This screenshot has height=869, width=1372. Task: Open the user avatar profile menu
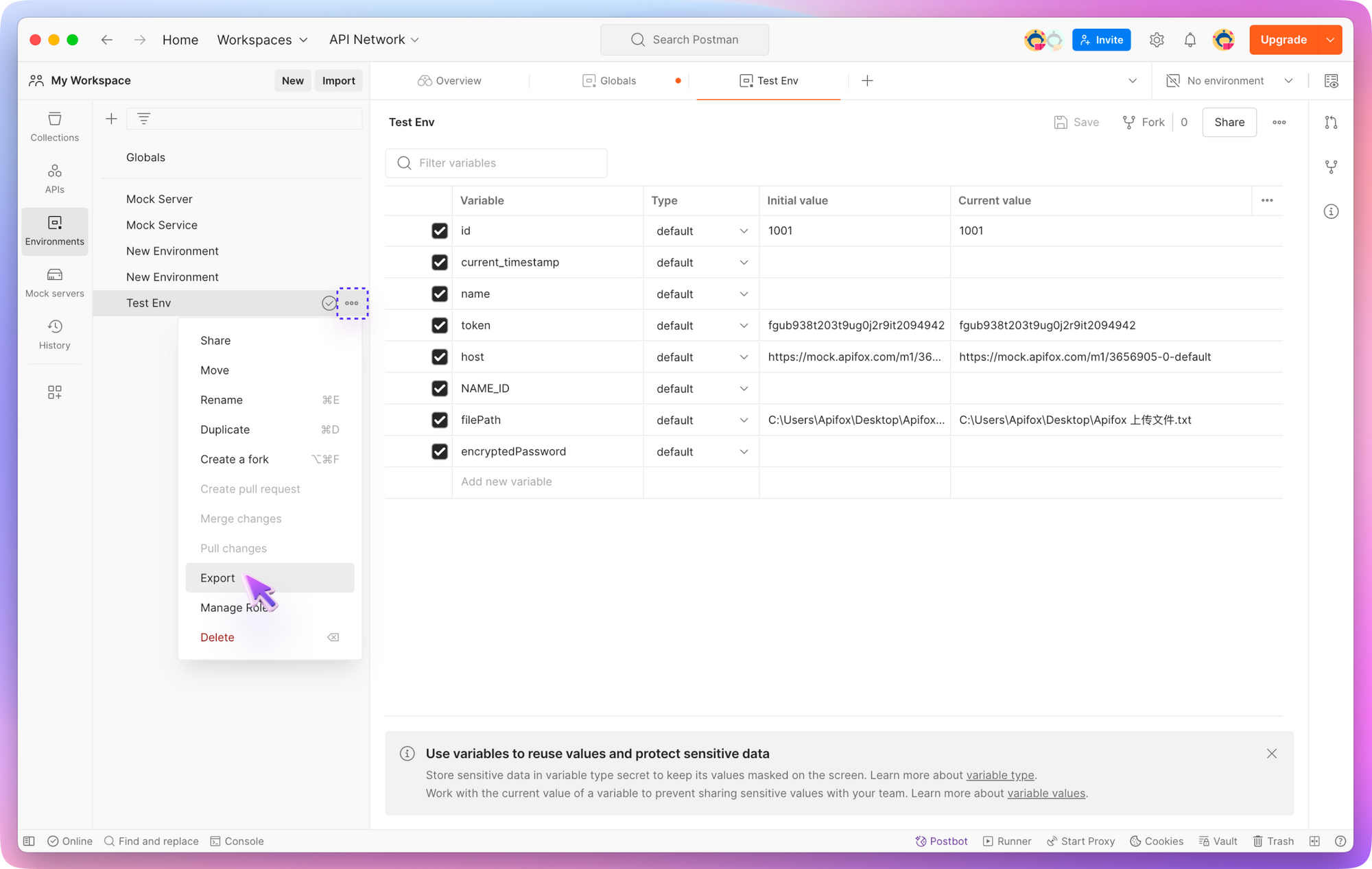[1224, 40]
